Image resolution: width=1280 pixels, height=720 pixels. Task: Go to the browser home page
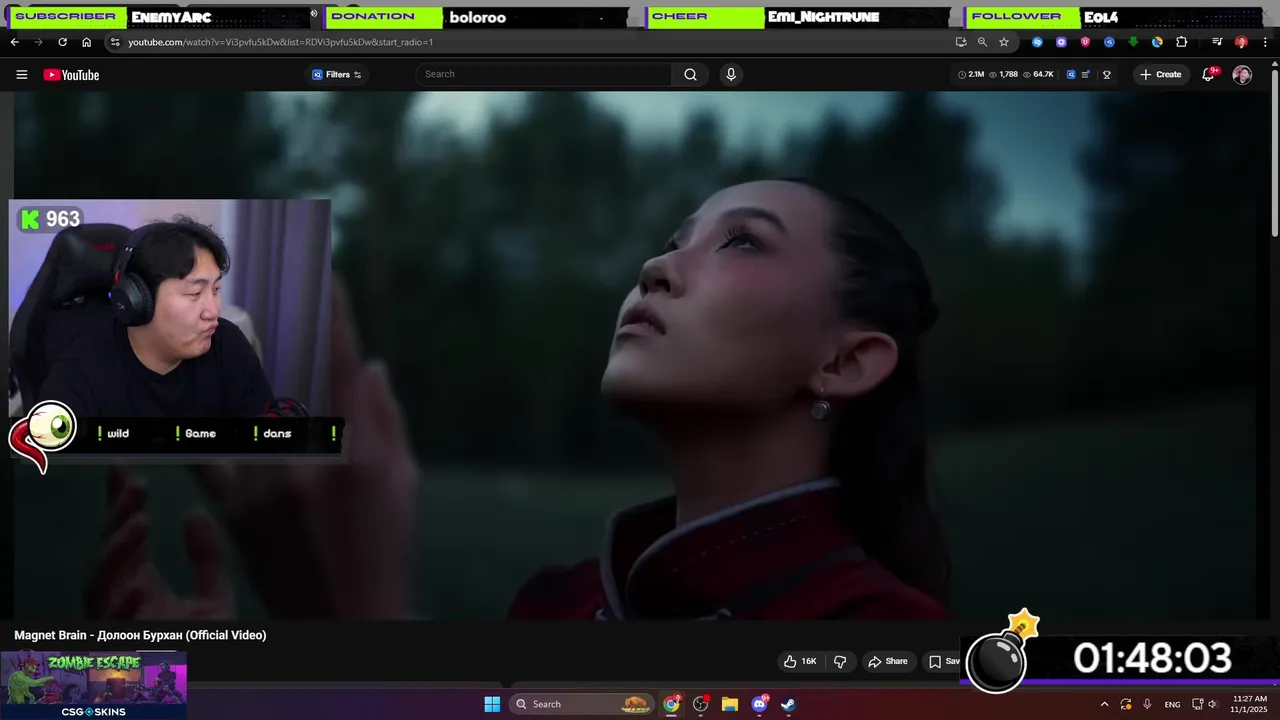(87, 42)
